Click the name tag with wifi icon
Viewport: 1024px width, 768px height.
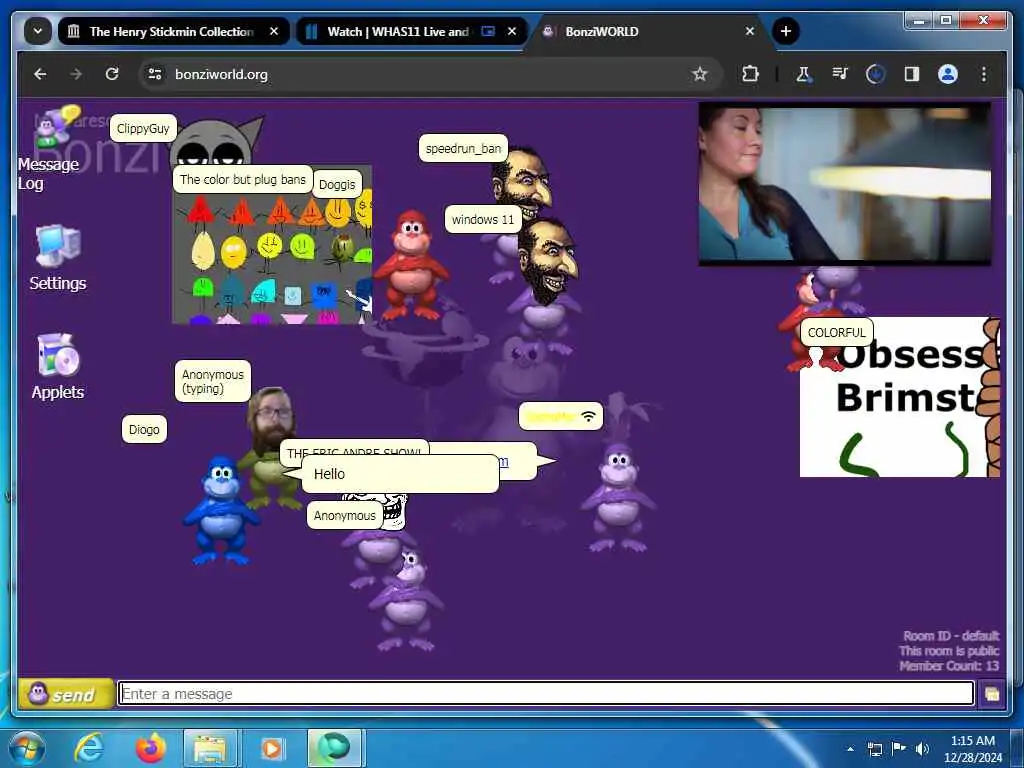click(x=560, y=416)
